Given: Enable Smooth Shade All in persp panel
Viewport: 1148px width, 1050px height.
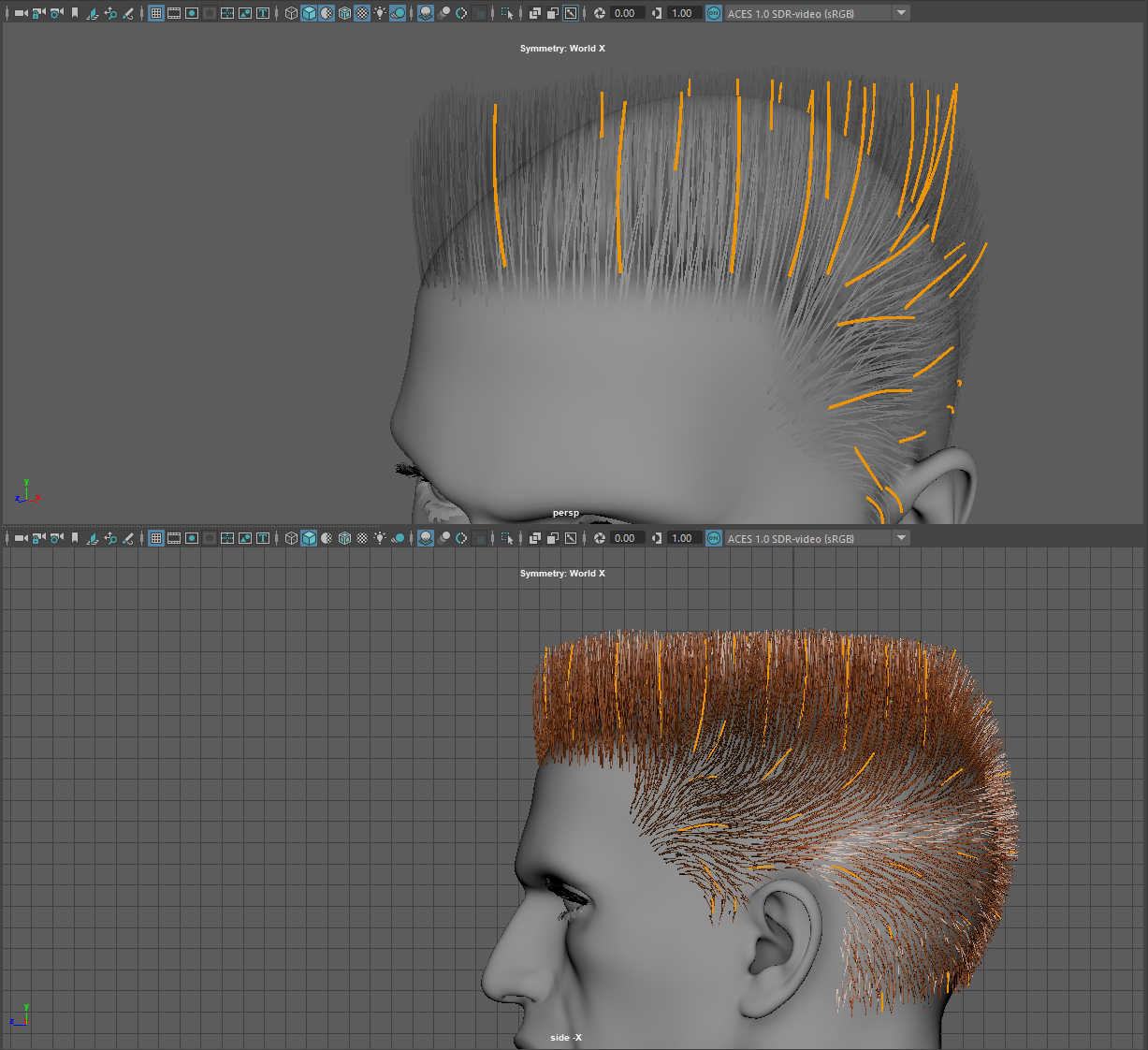Looking at the screenshot, I should [x=309, y=13].
